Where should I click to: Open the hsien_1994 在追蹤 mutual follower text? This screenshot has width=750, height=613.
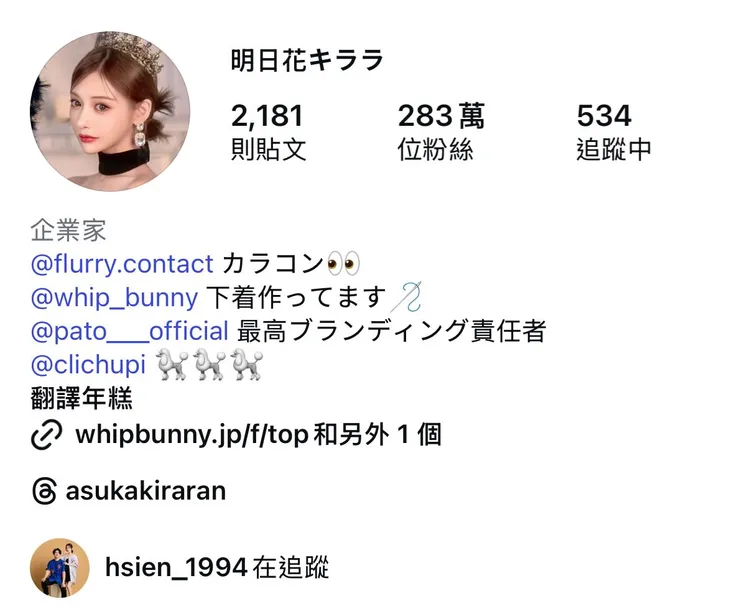pos(217,568)
